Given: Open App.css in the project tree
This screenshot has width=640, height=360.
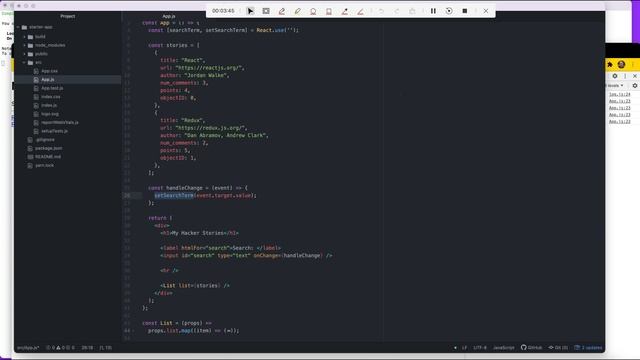Looking at the screenshot, I should pyautogui.click(x=49, y=71).
